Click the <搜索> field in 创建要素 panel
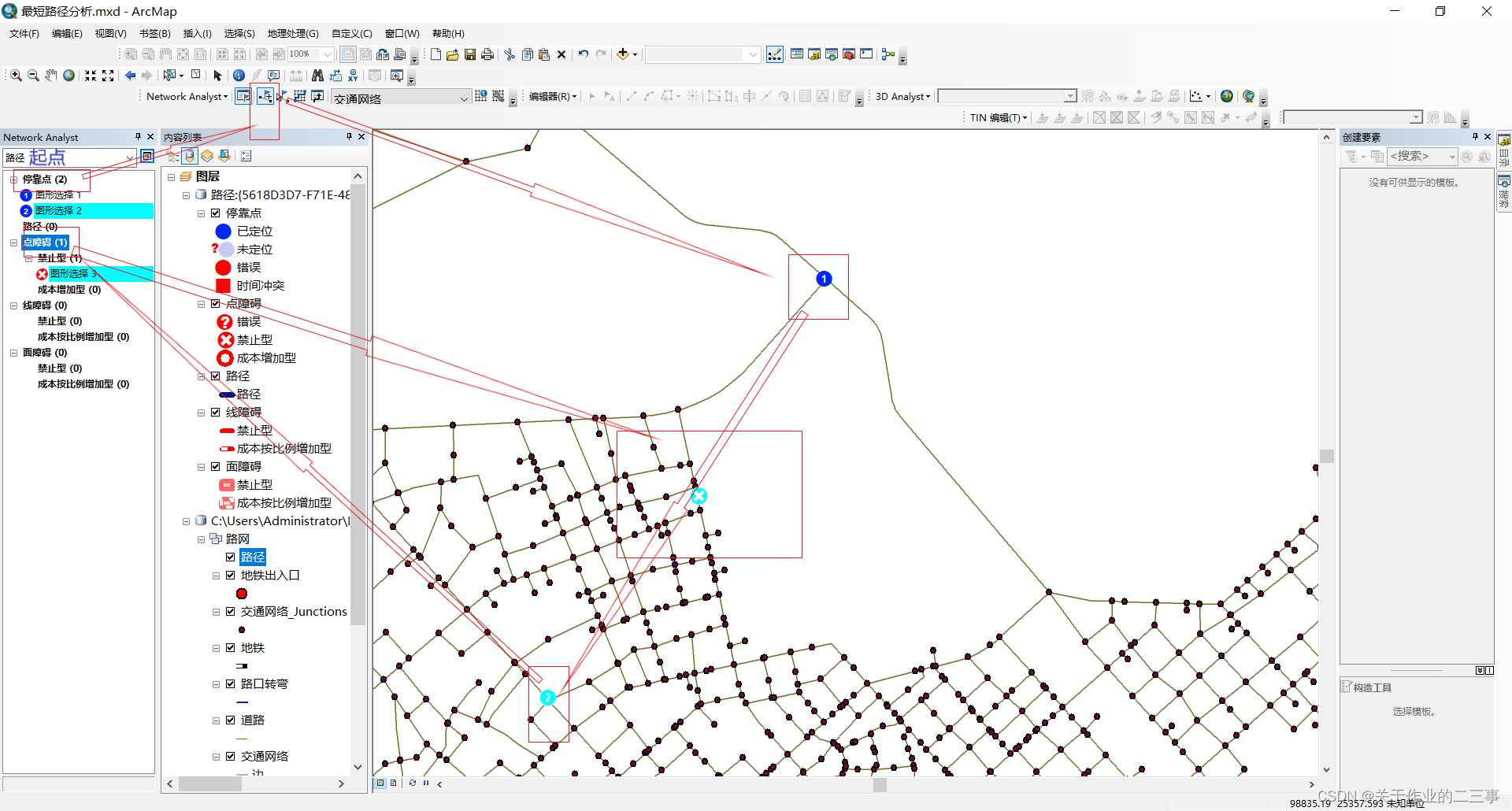 click(1422, 156)
